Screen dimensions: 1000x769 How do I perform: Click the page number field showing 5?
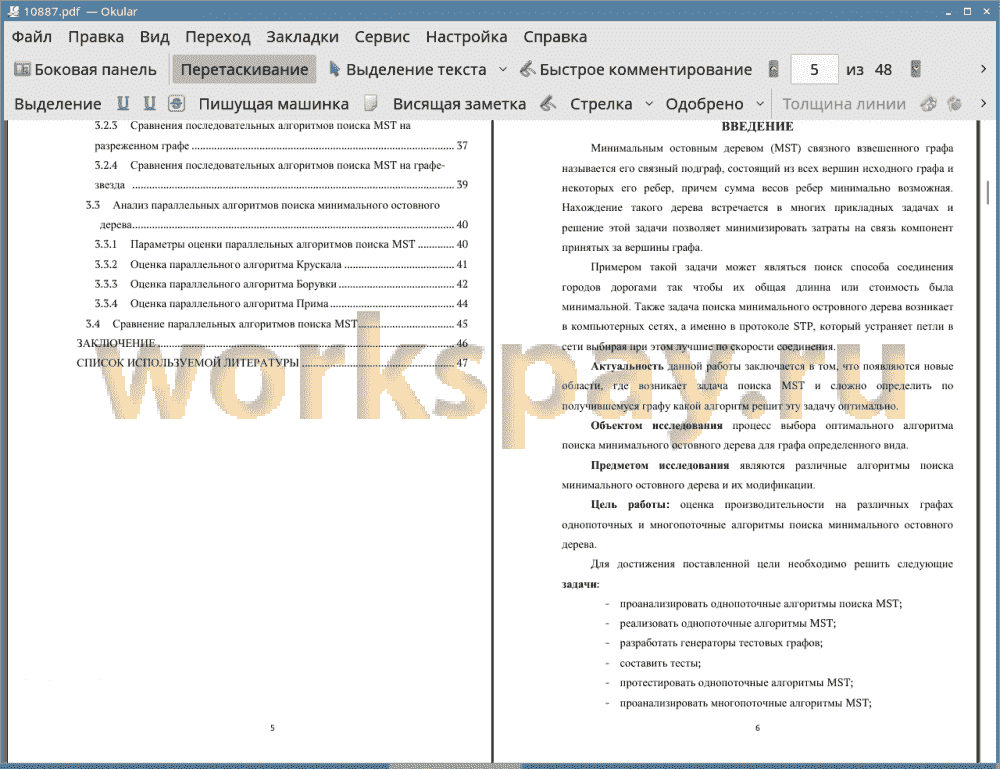coord(814,70)
